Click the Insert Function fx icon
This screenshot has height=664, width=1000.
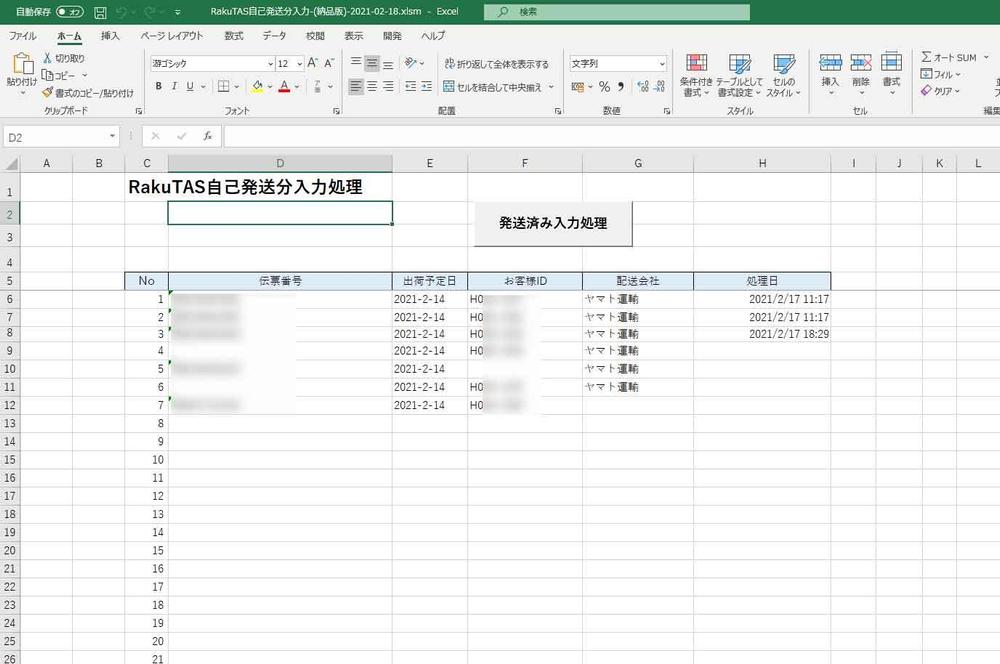pyautogui.click(x=207, y=136)
